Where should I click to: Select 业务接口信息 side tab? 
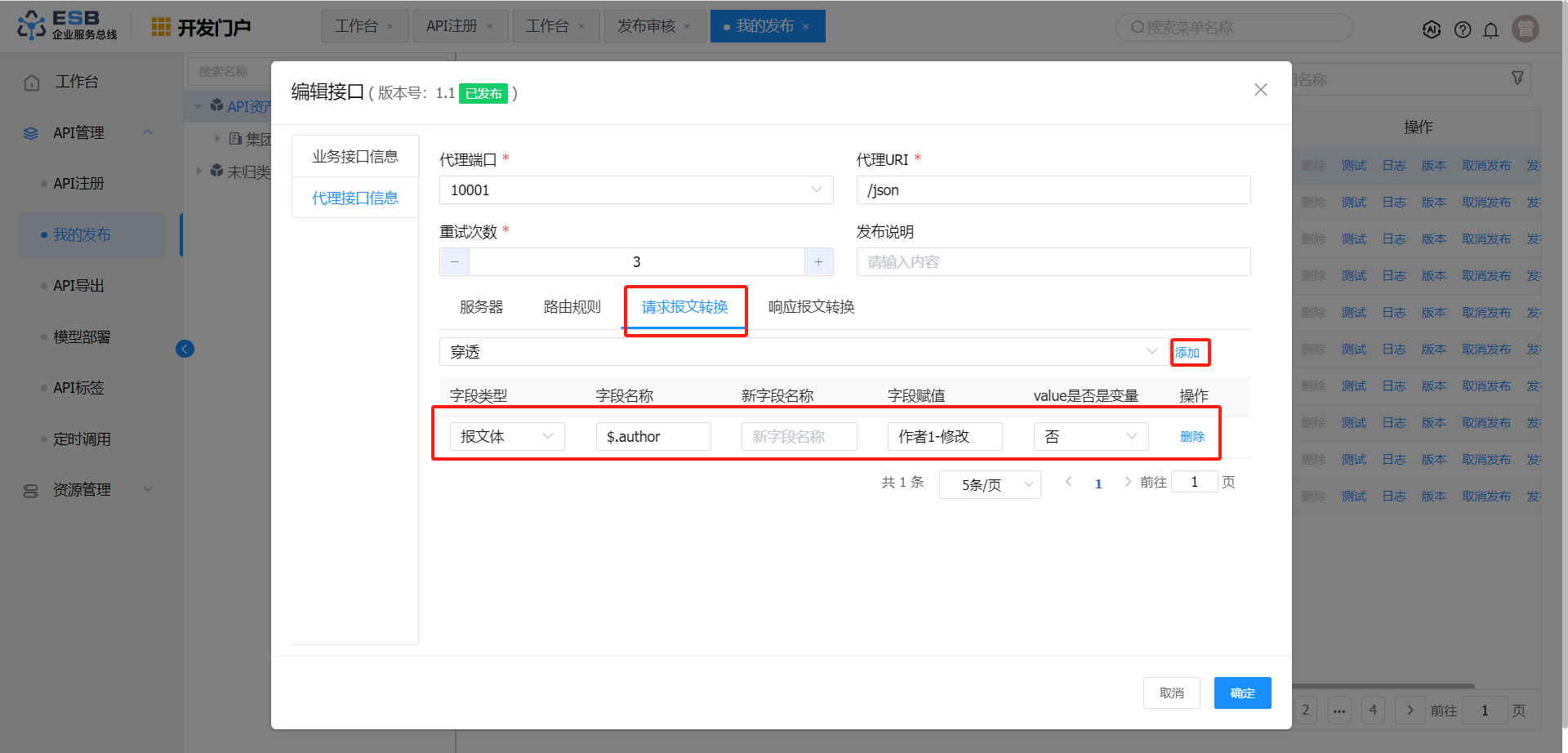(x=355, y=157)
